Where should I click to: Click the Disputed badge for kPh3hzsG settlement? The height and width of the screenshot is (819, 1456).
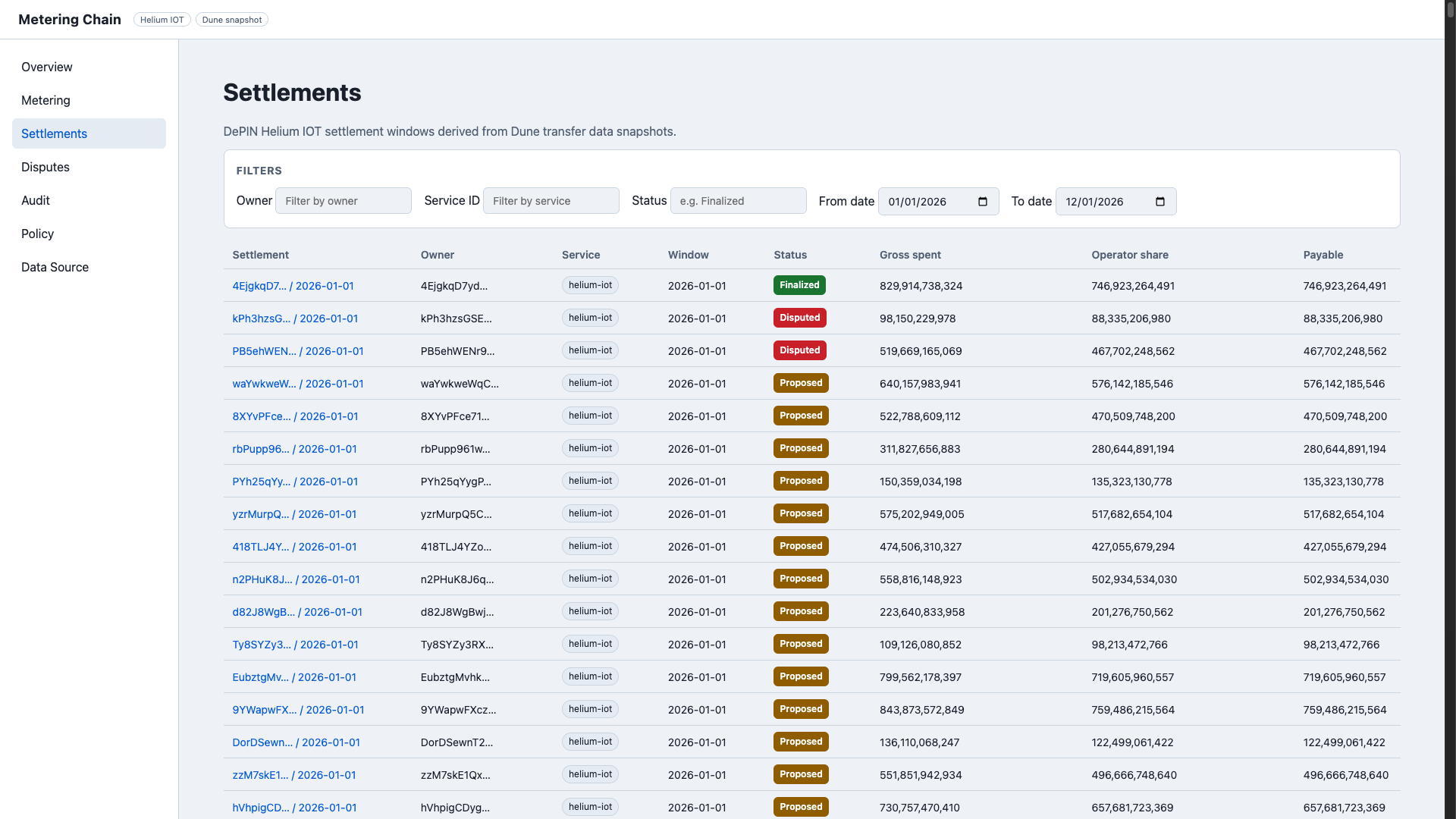799,318
